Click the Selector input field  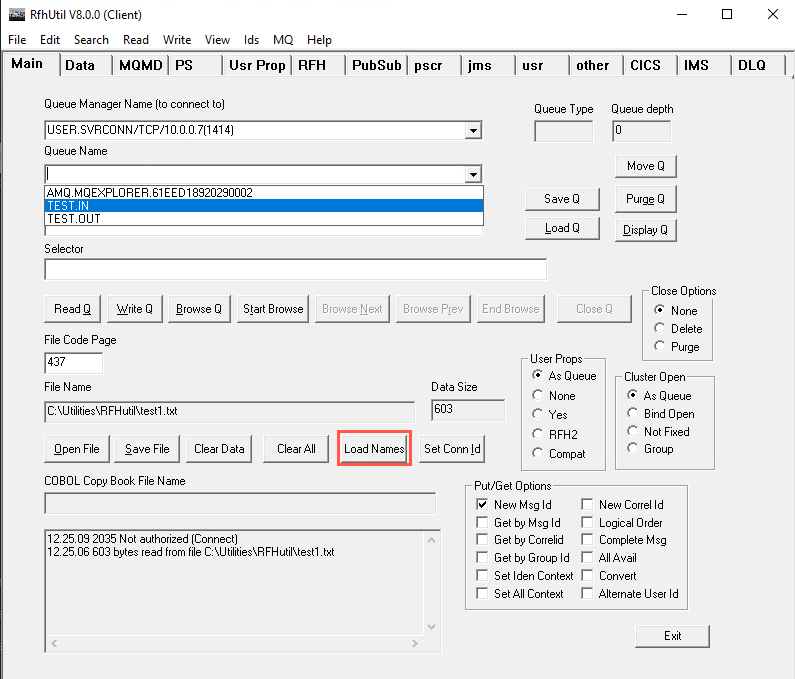(x=296, y=269)
